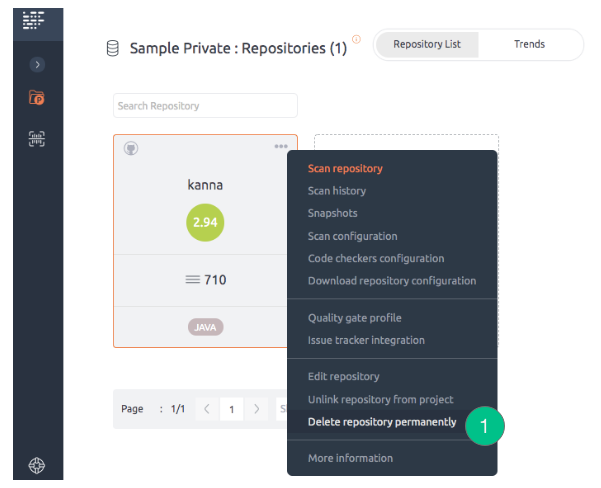The height and width of the screenshot is (488, 601).
Task: Expand the sidebar with chevron arrow
Action: pyautogui.click(x=37, y=64)
